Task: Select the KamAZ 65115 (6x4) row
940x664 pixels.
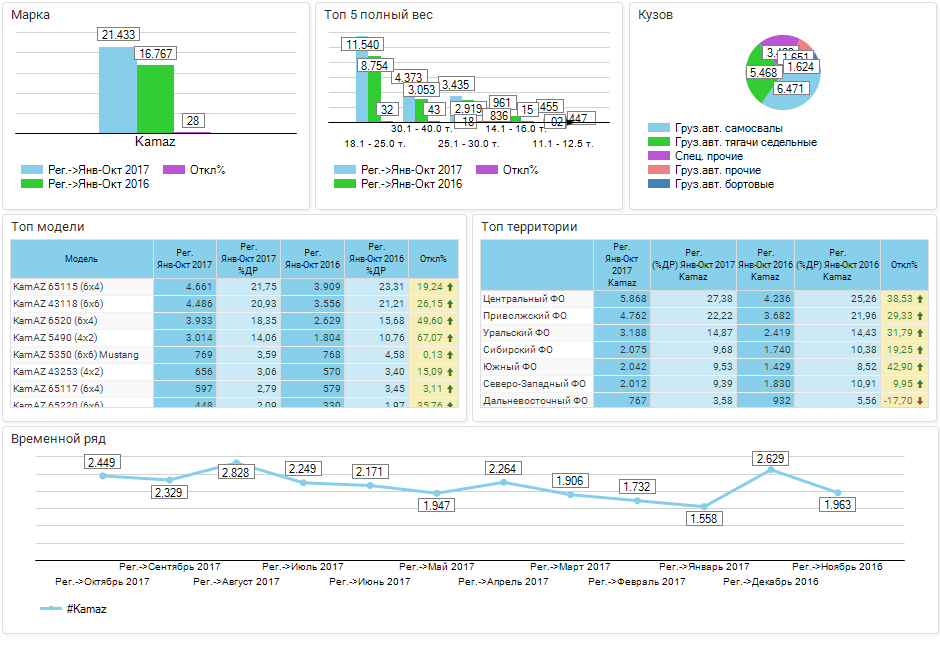Action: (234, 286)
